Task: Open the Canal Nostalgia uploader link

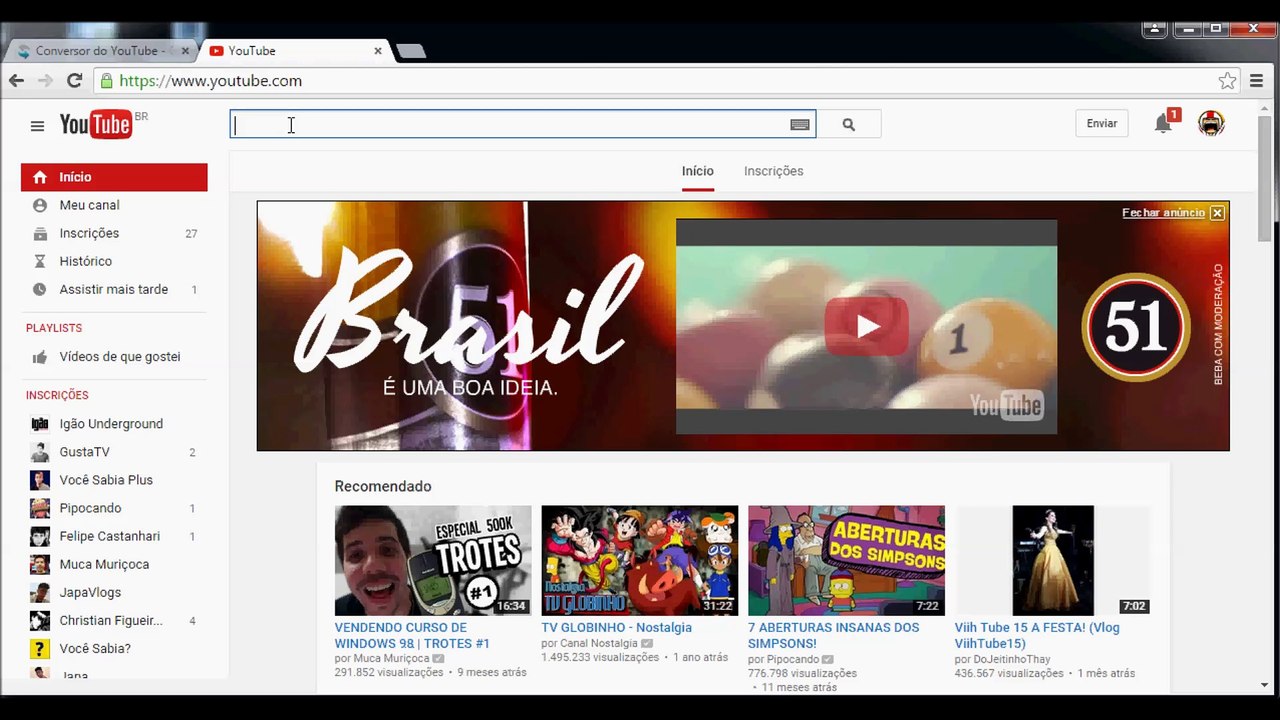Action: click(597, 644)
